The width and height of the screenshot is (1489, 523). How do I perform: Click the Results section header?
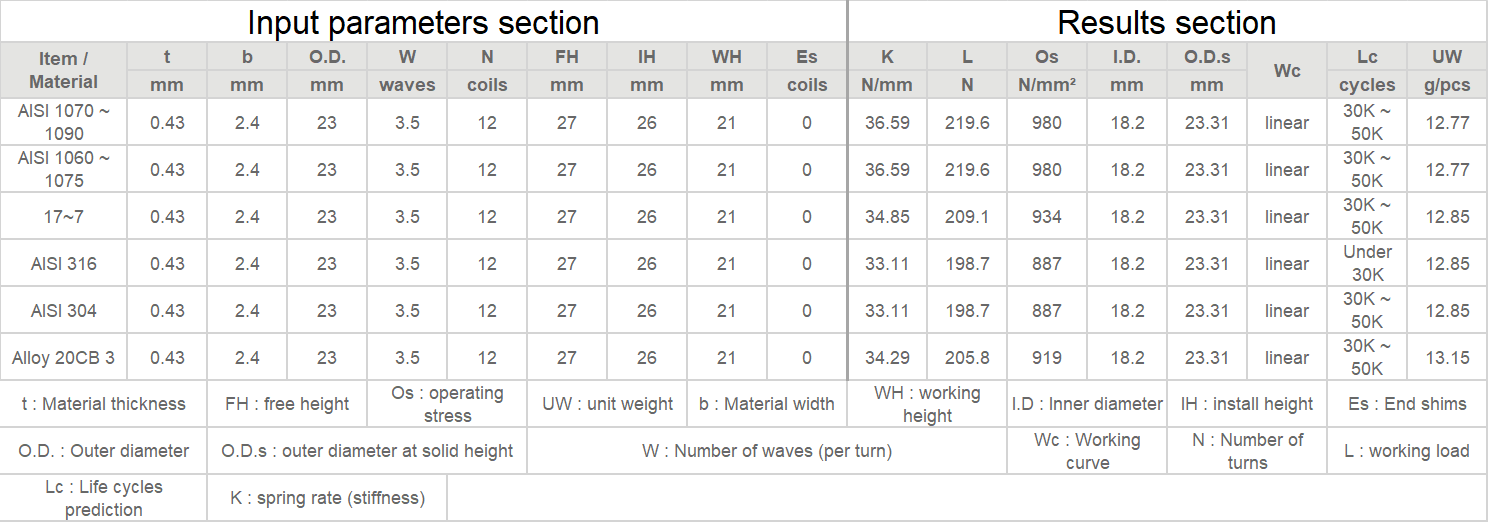(1167, 22)
